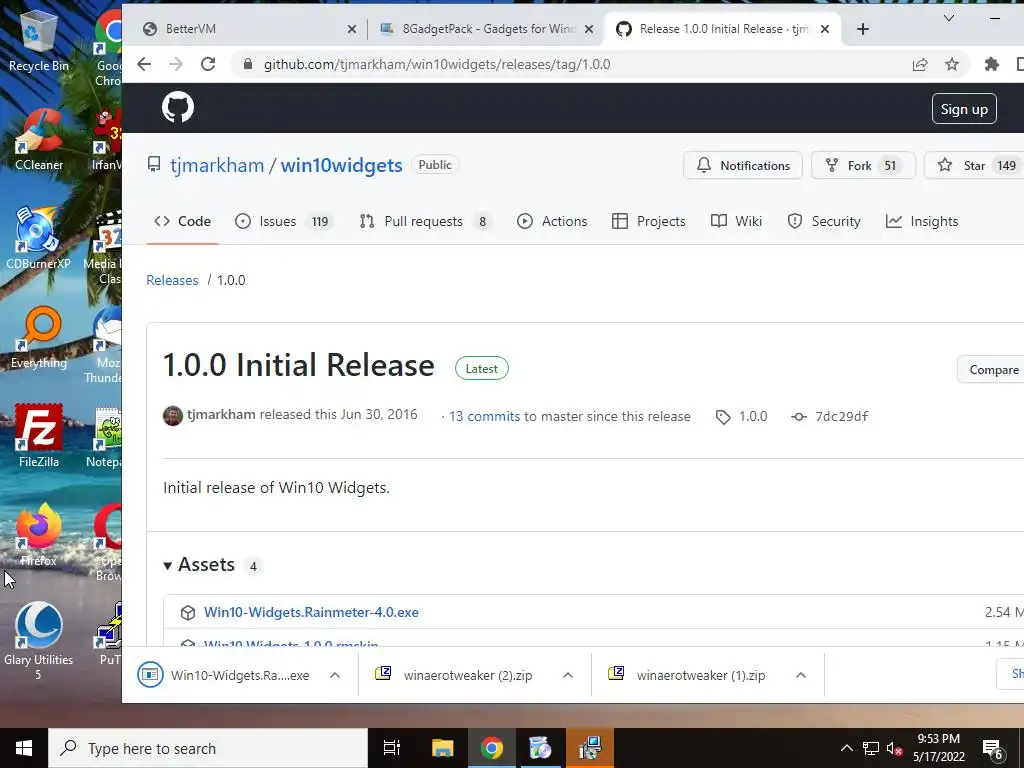Open Task View from the taskbar

[x=392, y=748]
